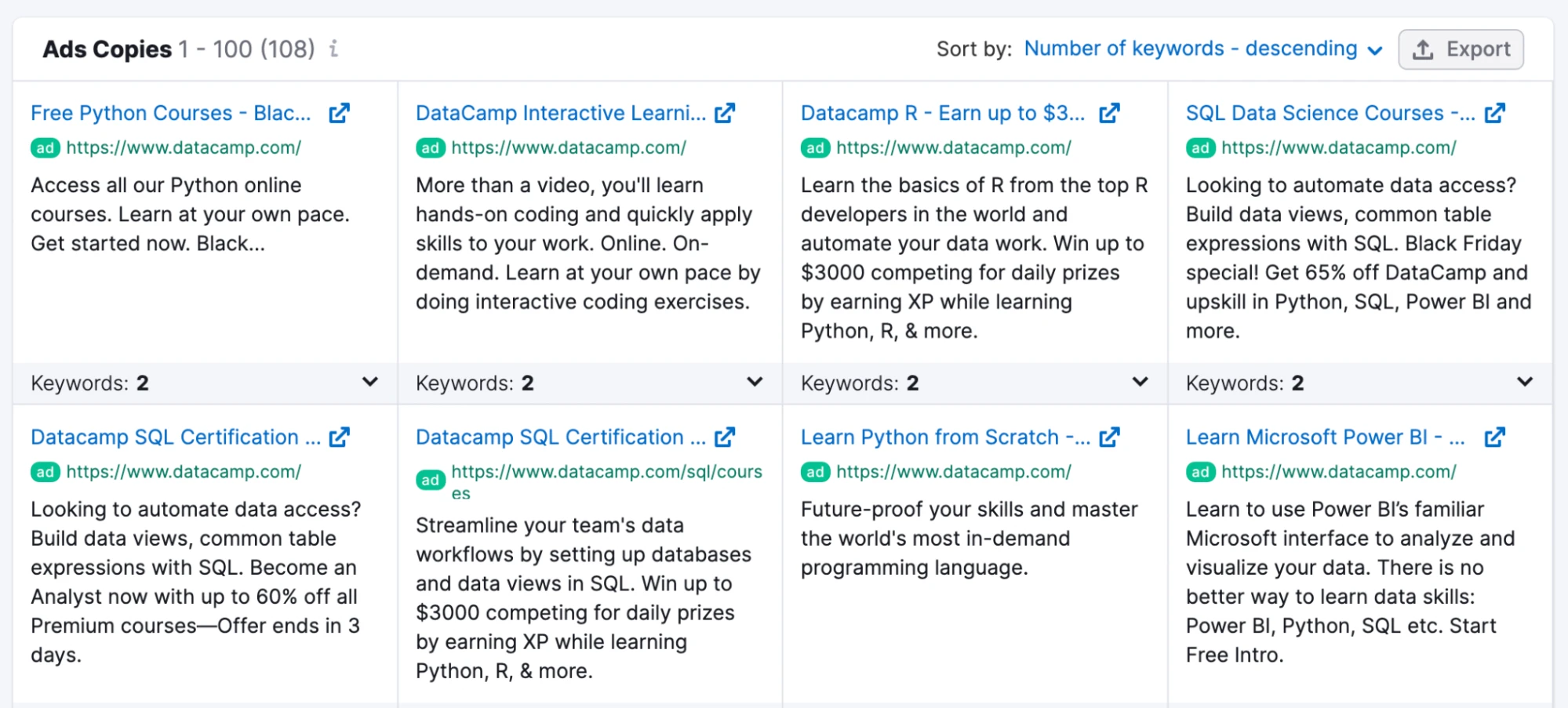This screenshot has height=708, width=1568.
Task: Open external link icon for Free Python Courses ad
Action: [x=339, y=113]
